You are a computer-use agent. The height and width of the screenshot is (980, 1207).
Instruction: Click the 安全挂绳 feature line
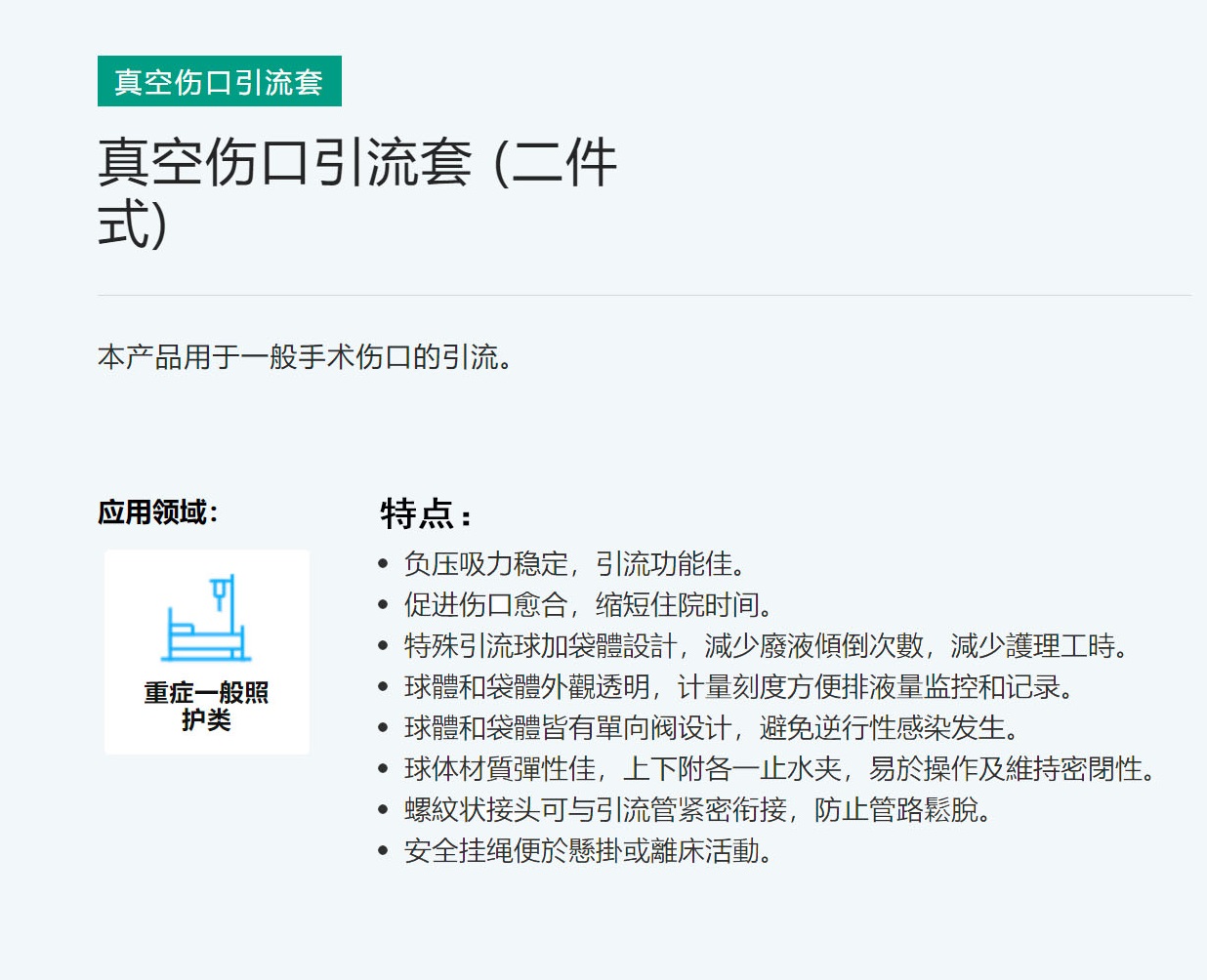[x=589, y=851]
